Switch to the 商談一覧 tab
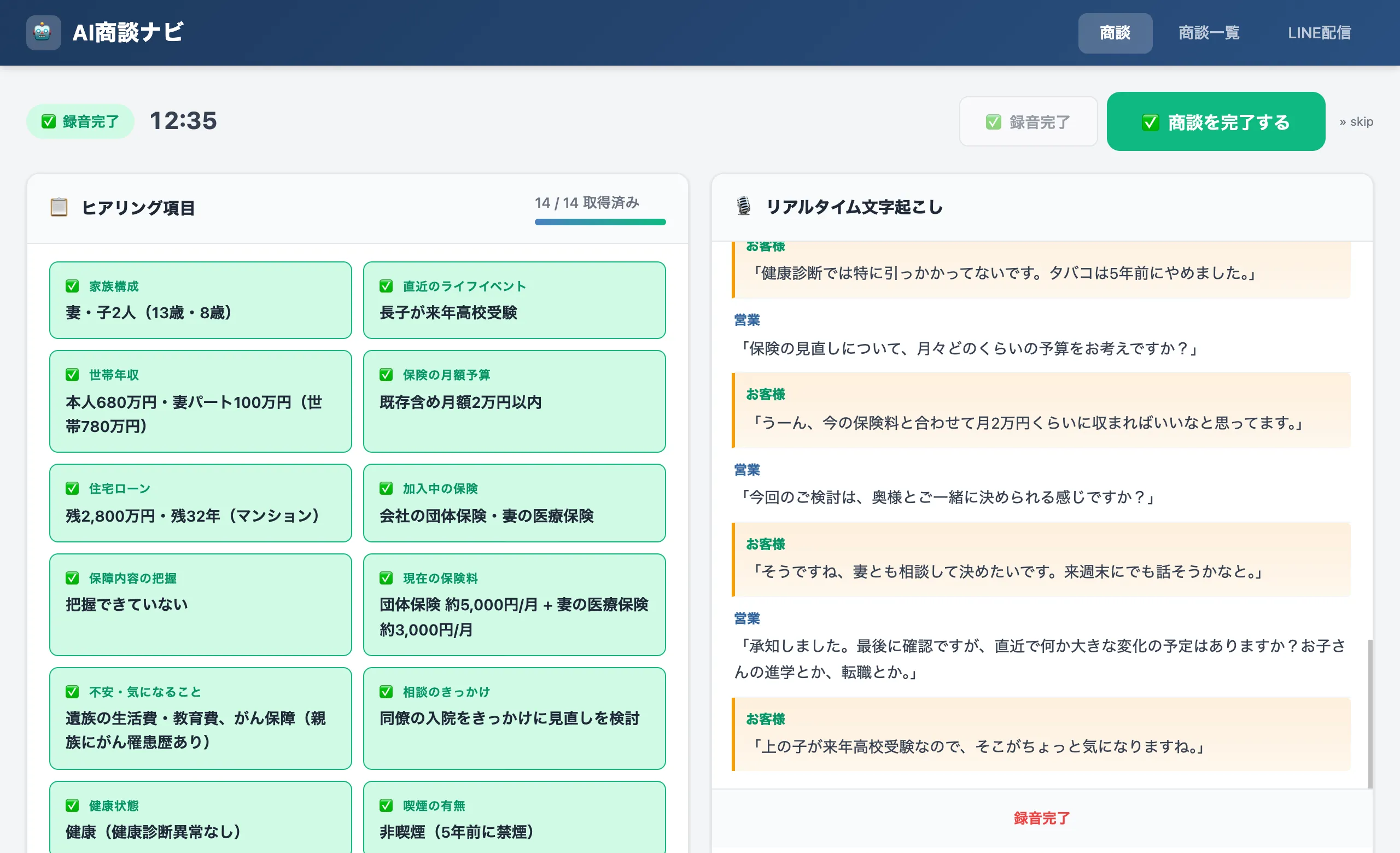Screen dimensions: 1400x853 (x=1208, y=32)
